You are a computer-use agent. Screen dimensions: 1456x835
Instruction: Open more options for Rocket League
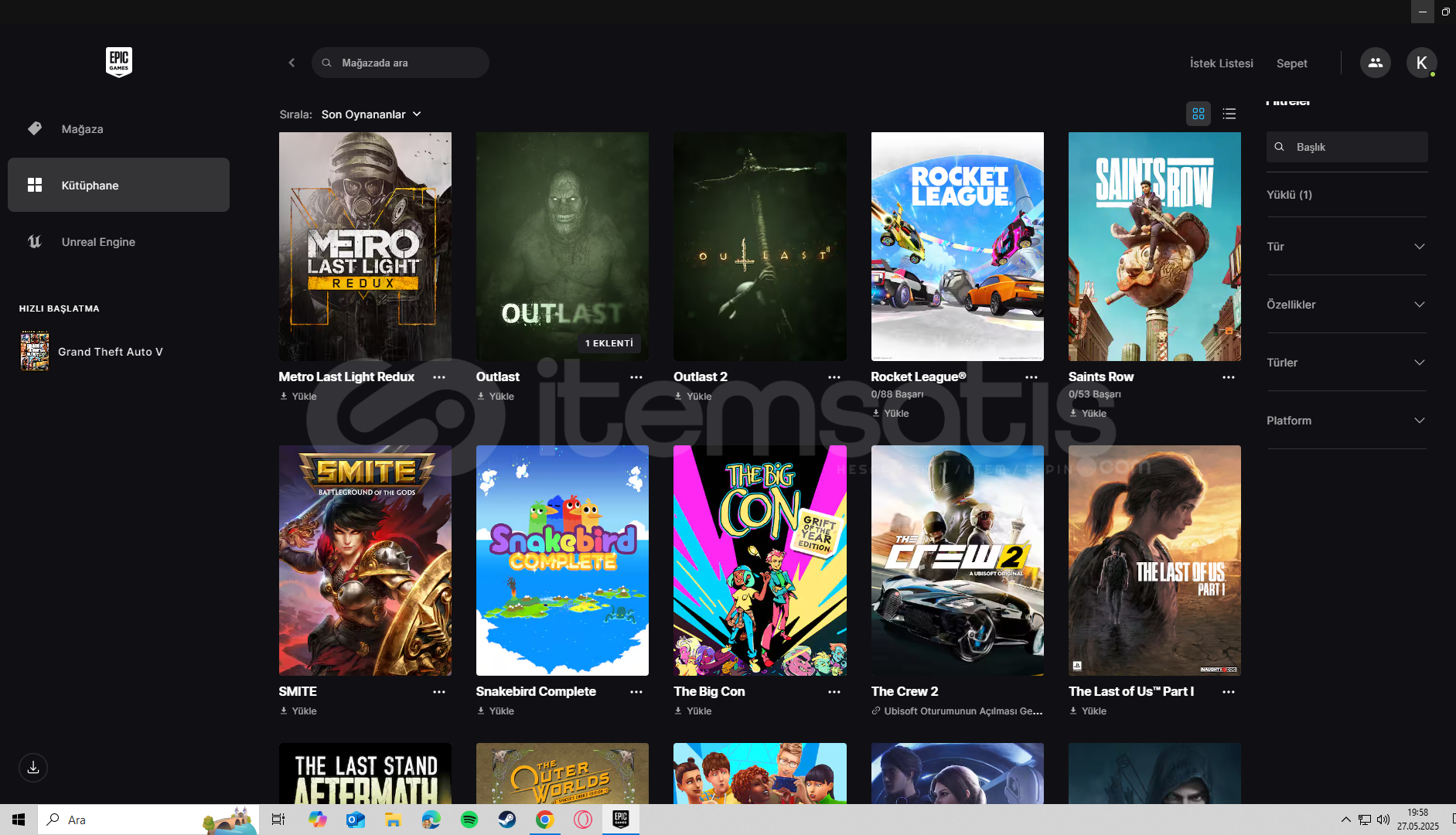(1031, 377)
